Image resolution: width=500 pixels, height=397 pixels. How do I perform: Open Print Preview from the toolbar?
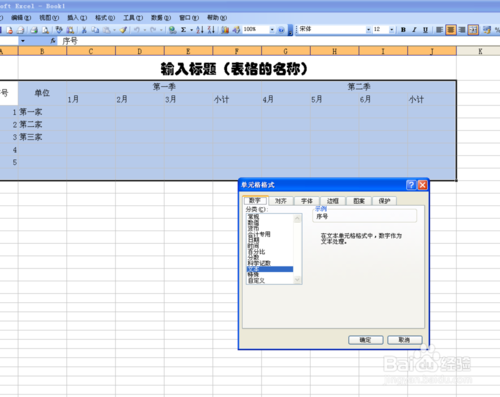pyautogui.click(x=45, y=30)
